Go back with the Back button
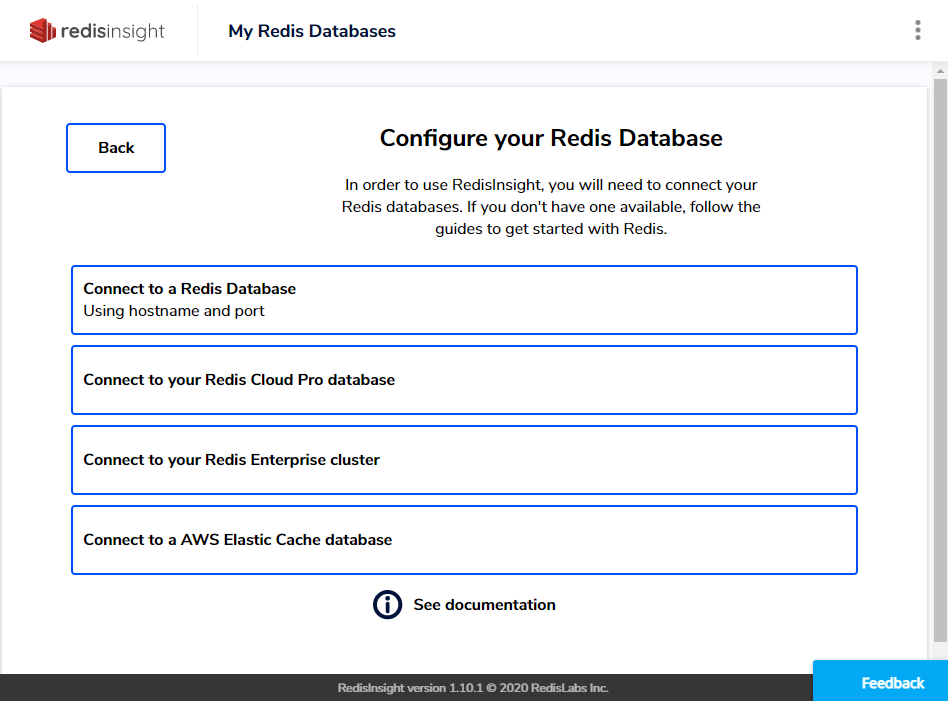 [x=116, y=148]
